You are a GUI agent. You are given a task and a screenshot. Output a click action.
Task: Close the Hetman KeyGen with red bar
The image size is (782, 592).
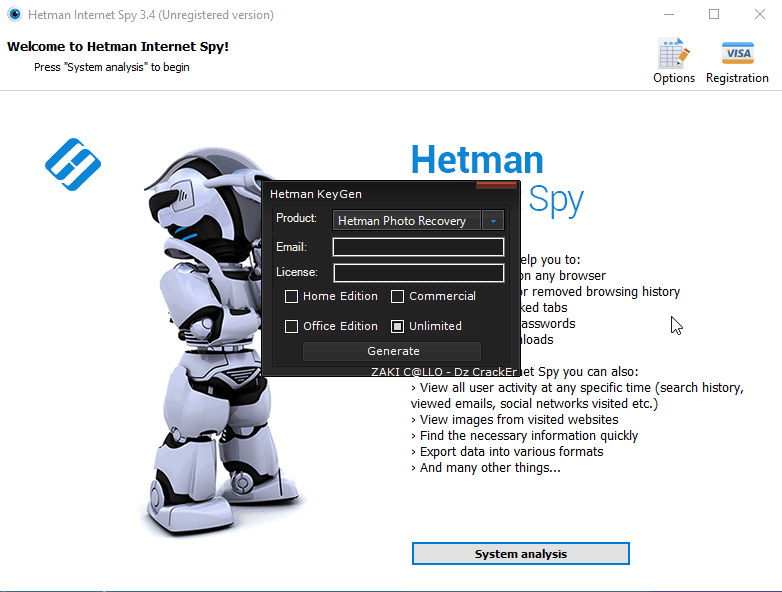(x=496, y=185)
